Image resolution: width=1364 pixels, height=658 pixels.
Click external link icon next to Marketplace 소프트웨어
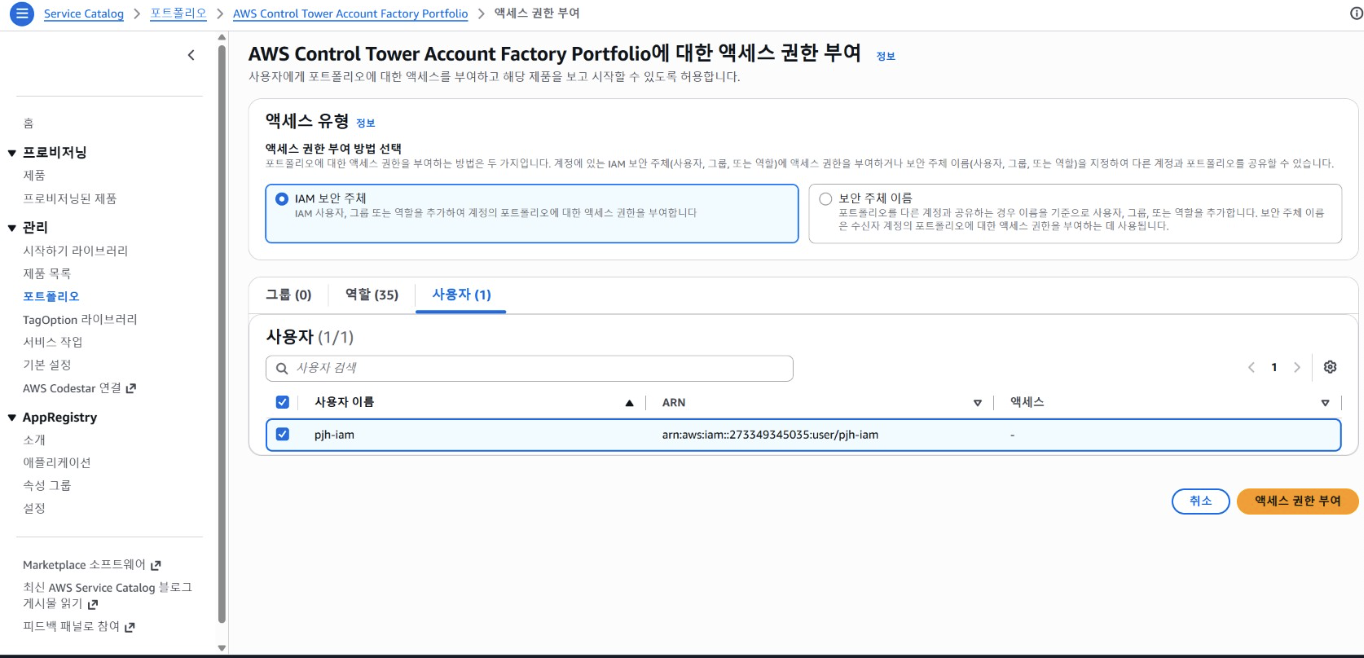coord(155,565)
